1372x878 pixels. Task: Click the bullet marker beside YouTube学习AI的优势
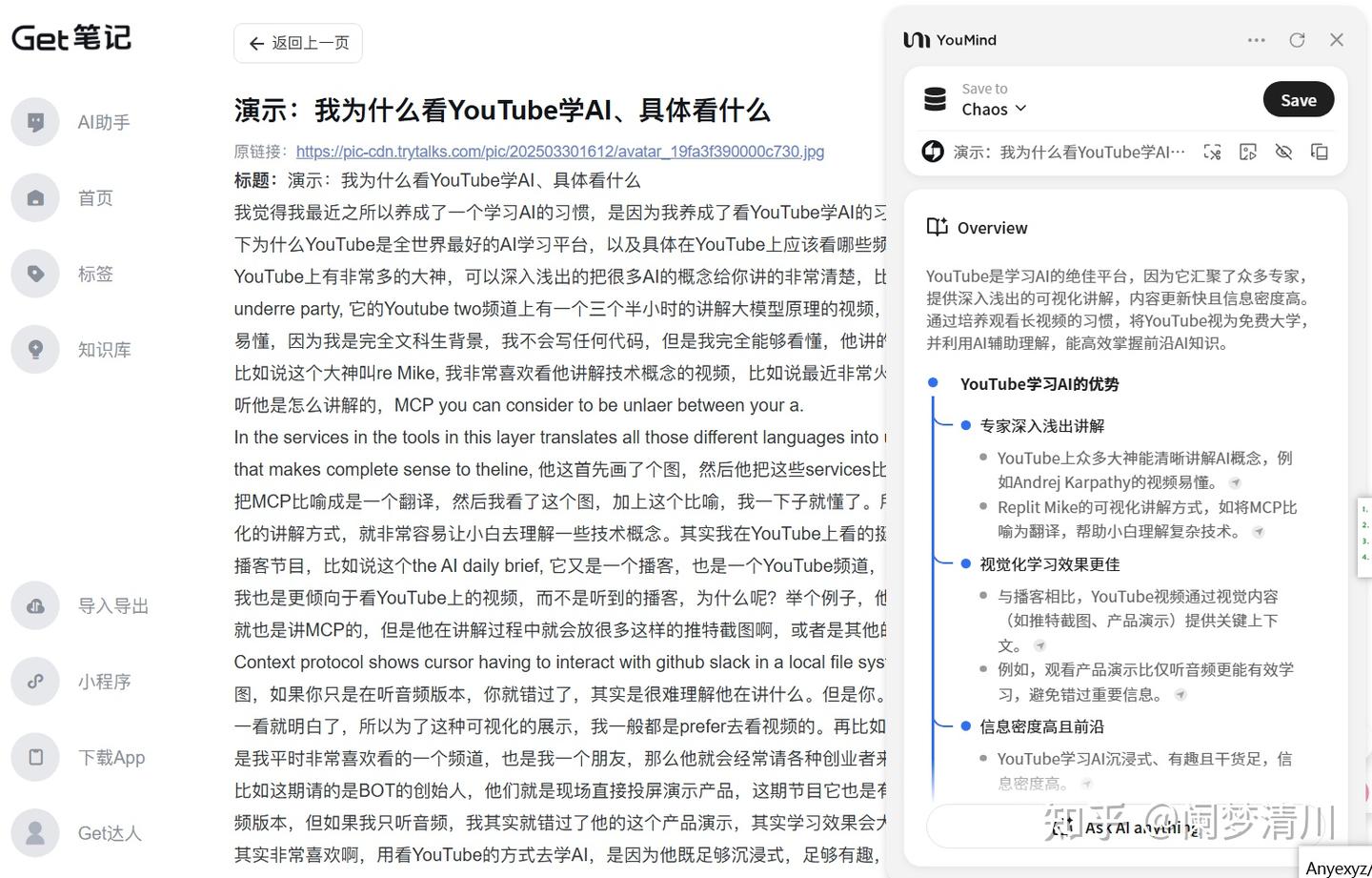[x=931, y=382]
